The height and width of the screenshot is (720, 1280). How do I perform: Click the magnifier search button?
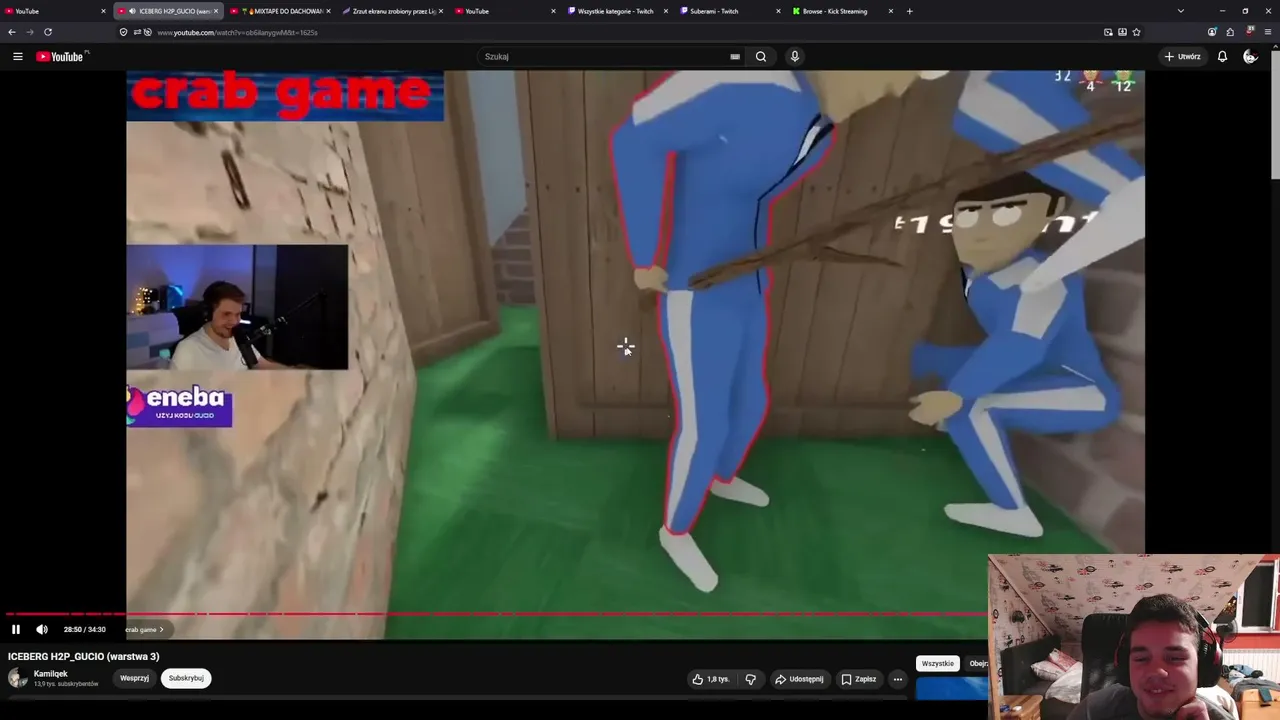[761, 57]
